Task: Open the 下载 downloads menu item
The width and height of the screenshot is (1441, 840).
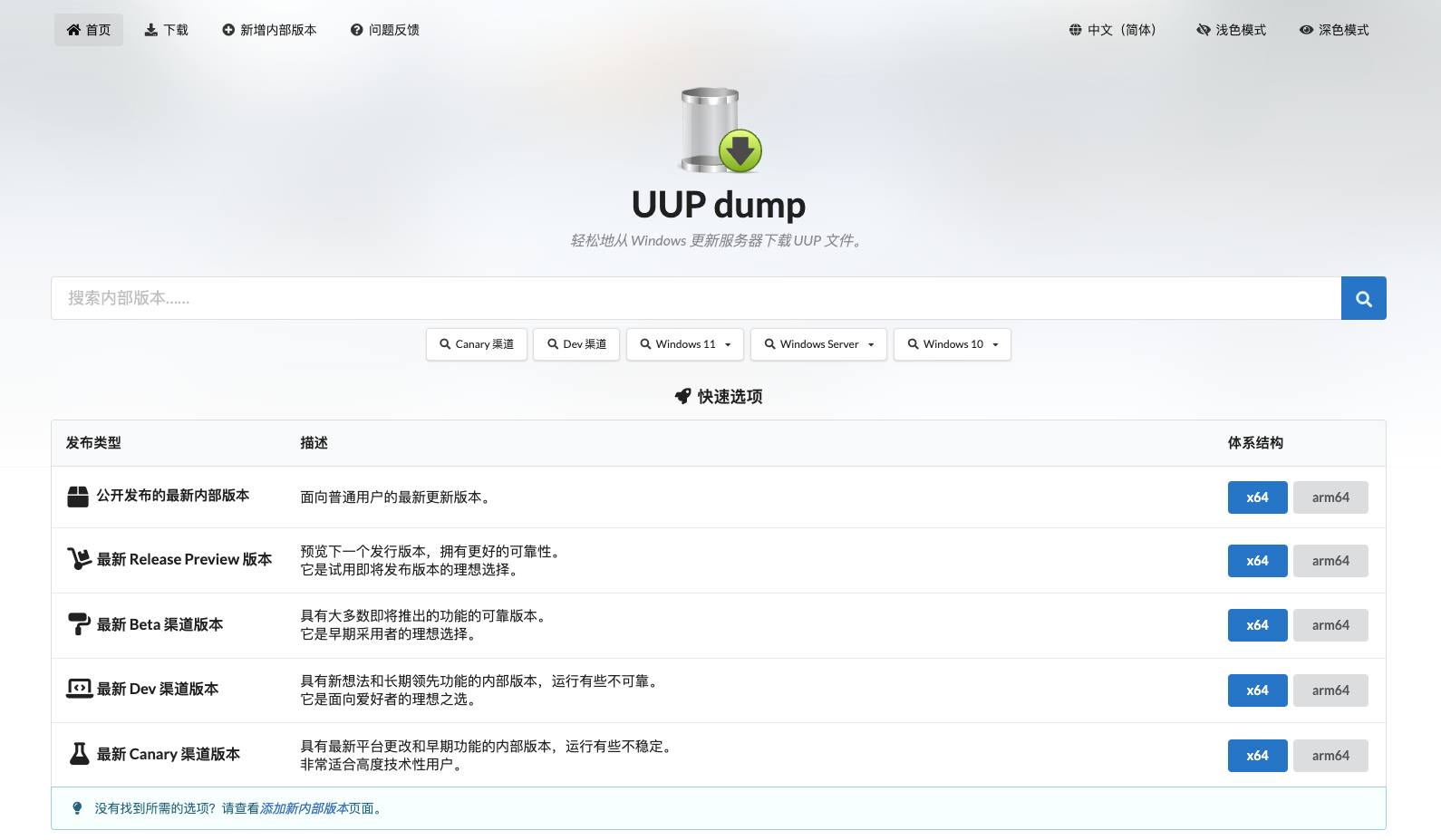Action: point(167,30)
